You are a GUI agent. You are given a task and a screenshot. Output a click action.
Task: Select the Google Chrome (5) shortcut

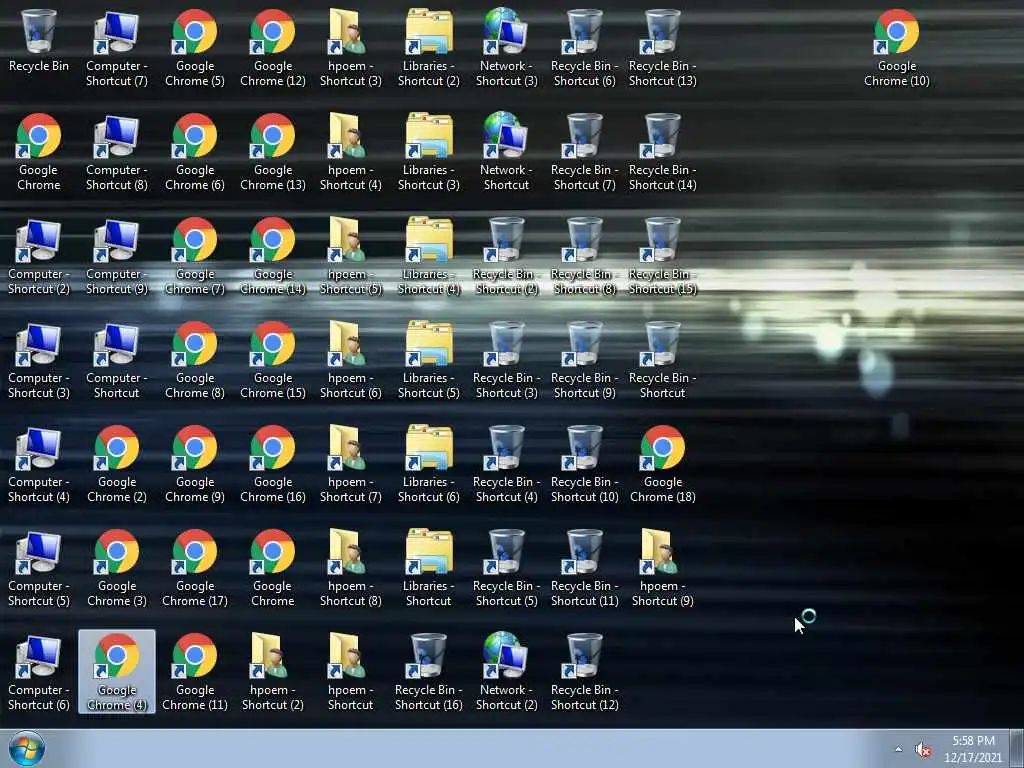195,48
